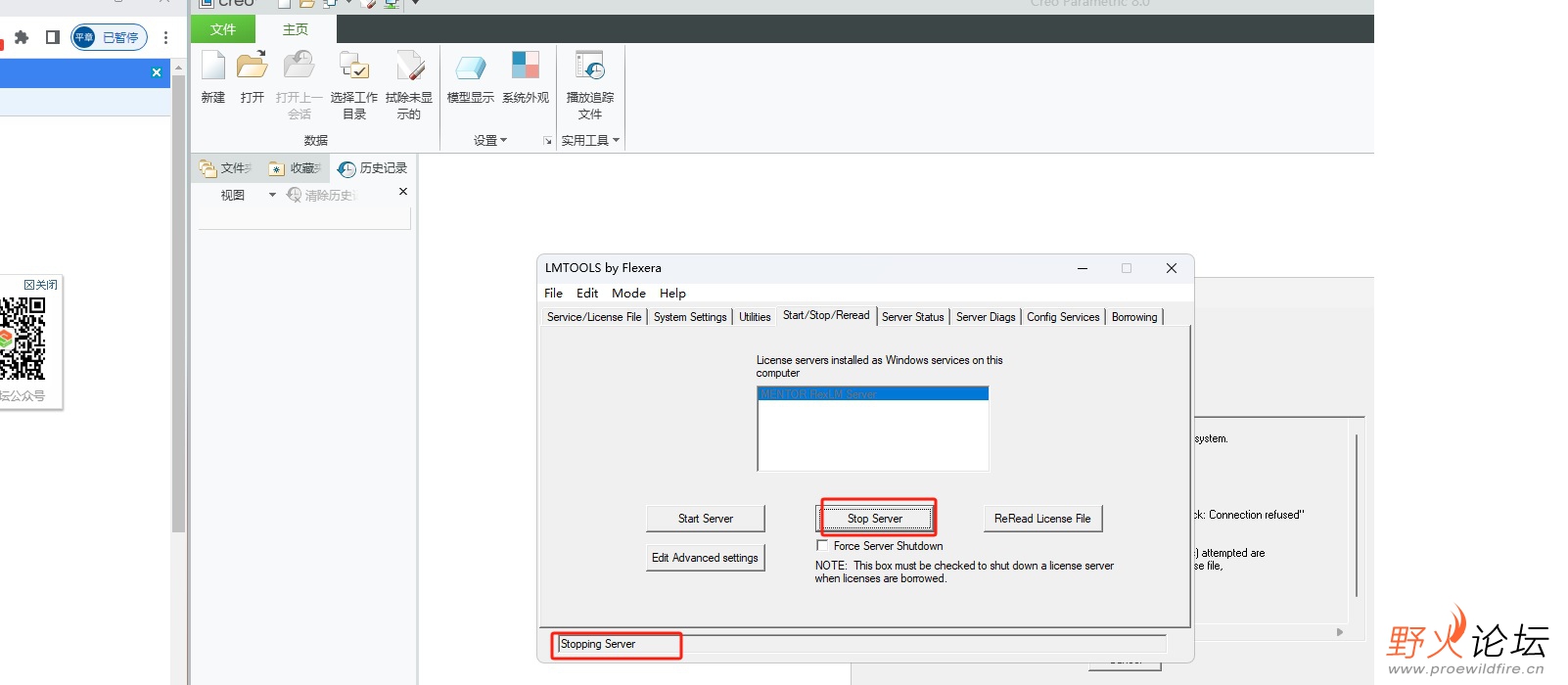
Task: Close the blue browser notification bar
Action: pos(157,72)
